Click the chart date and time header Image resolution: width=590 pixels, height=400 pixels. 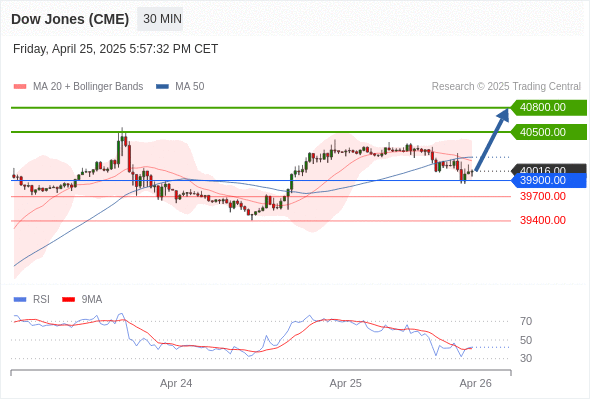coord(116,49)
